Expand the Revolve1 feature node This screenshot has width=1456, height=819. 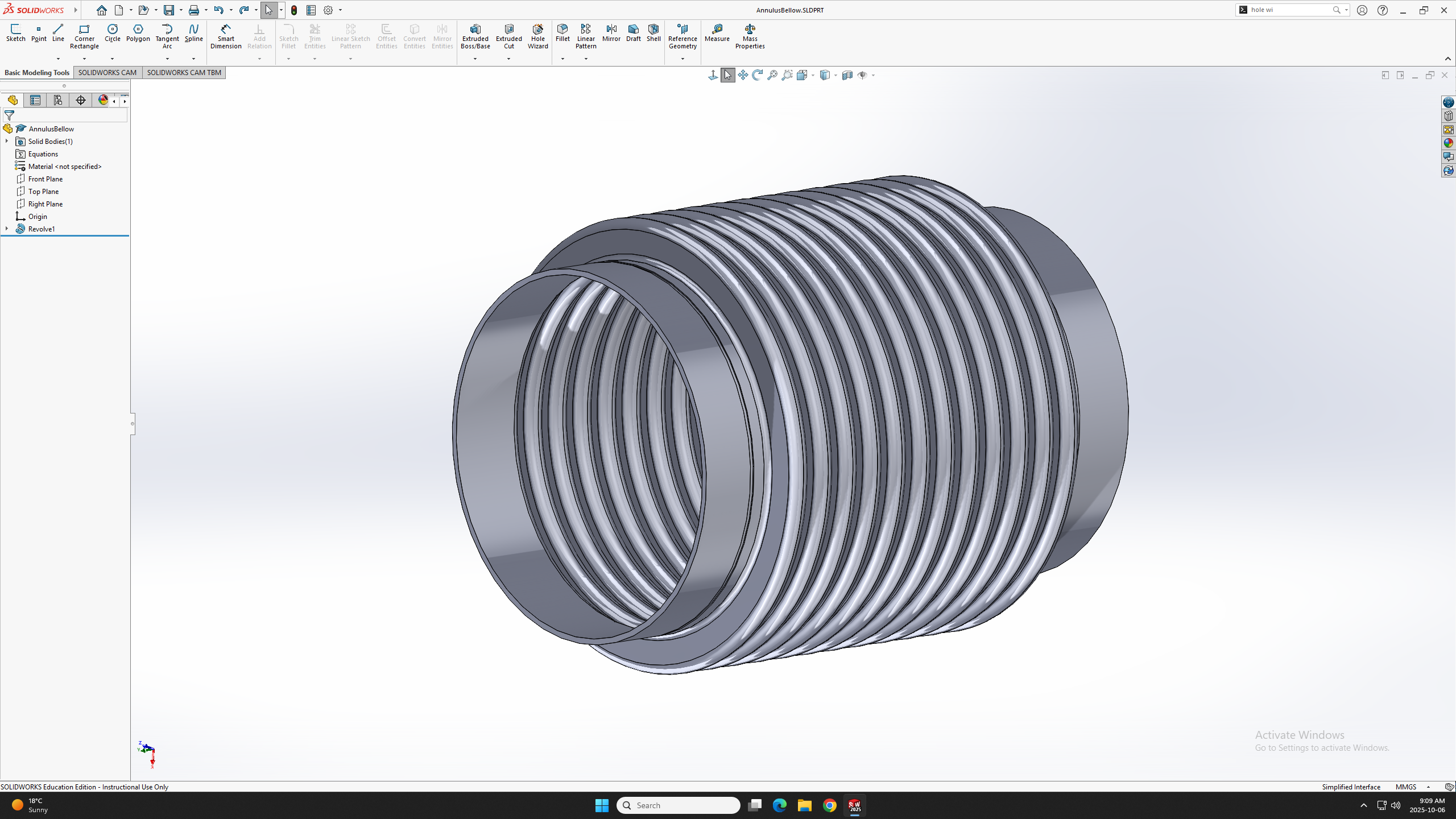pyautogui.click(x=7, y=229)
